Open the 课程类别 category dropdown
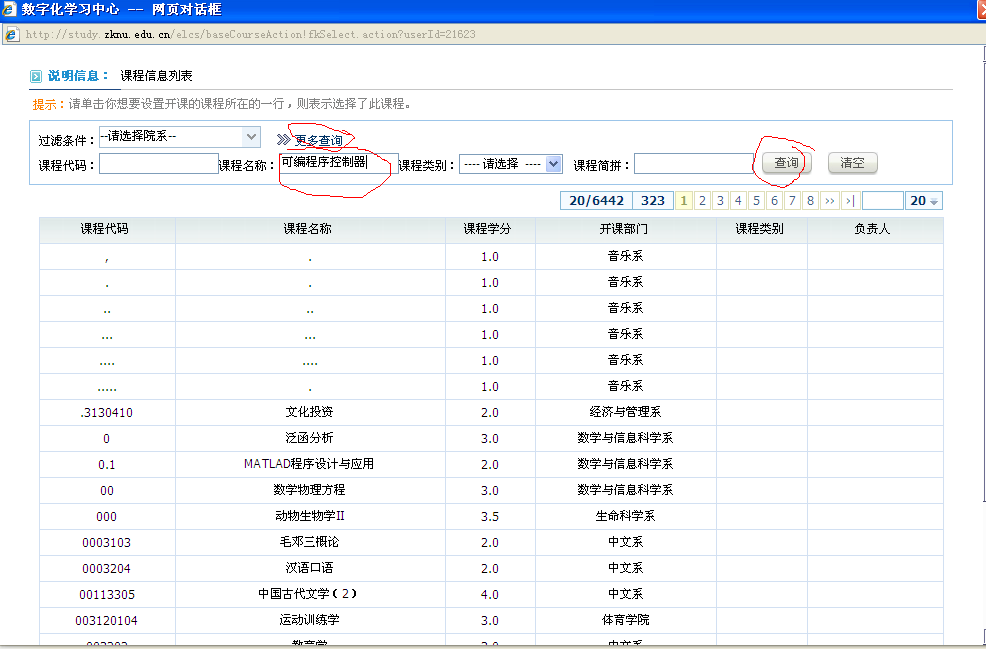This screenshot has height=649, width=986. [553, 164]
